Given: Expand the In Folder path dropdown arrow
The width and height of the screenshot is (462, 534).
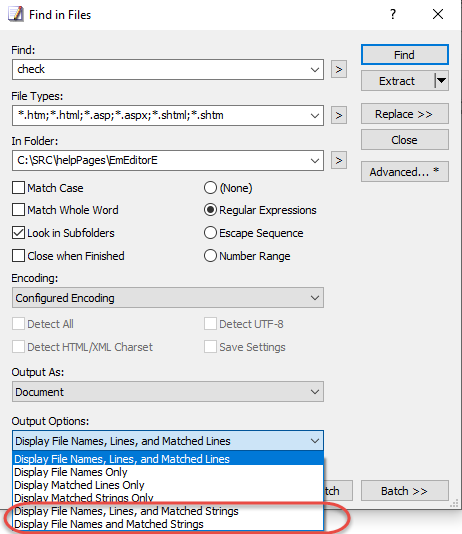Looking at the screenshot, I should pyautogui.click(x=315, y=160).
